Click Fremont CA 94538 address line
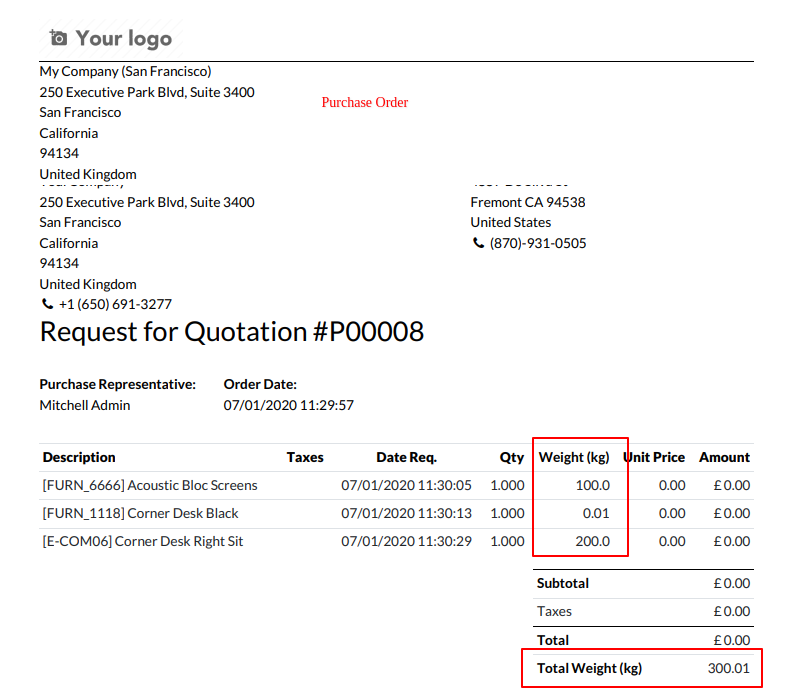This screenshot has height=700, width=793. tap(528, 202)
